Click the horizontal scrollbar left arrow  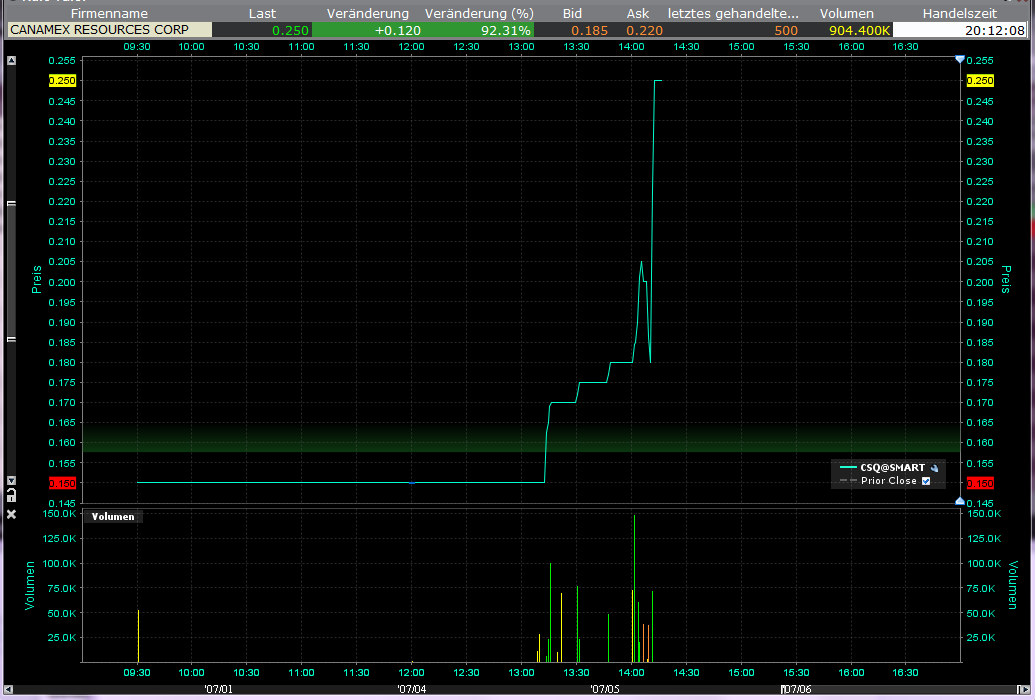point(6,688)
